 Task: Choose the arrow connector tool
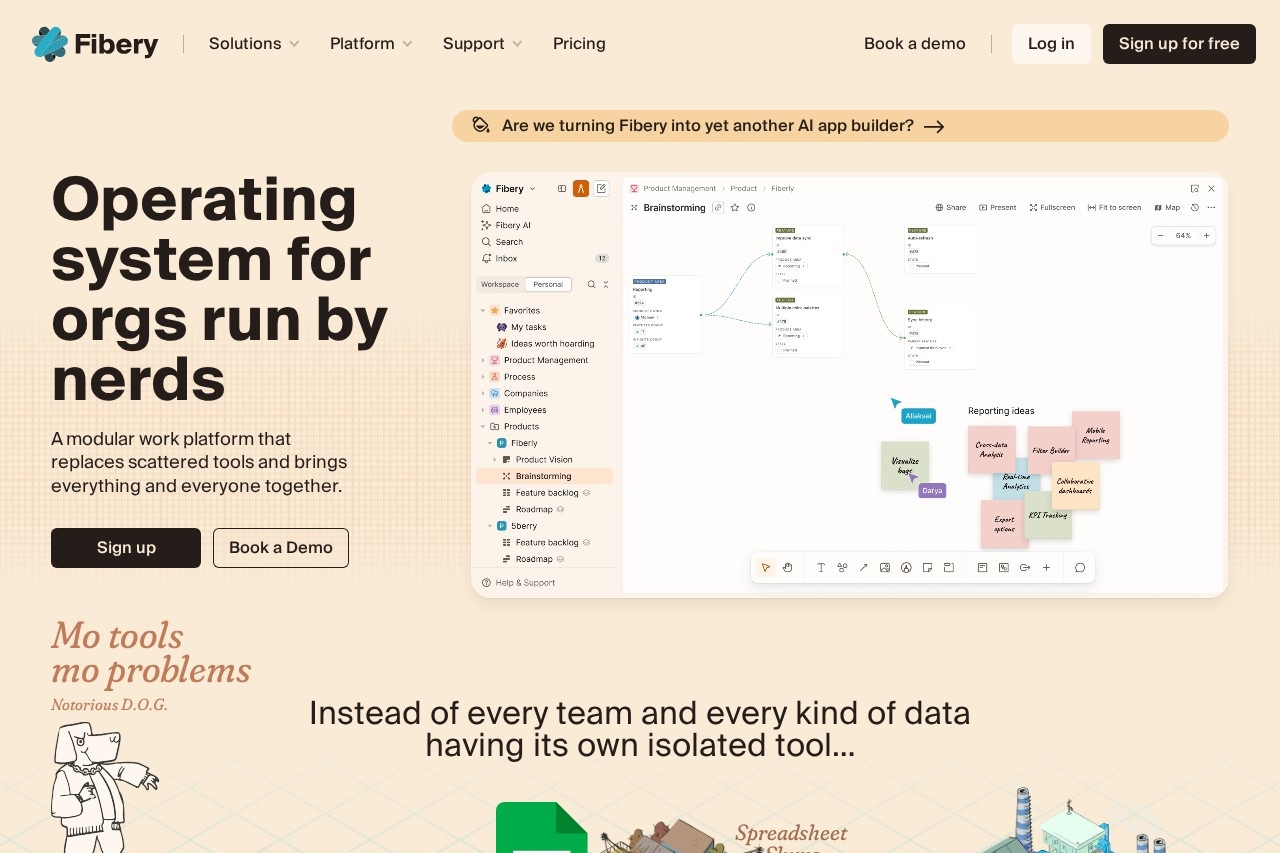[863, 567]
